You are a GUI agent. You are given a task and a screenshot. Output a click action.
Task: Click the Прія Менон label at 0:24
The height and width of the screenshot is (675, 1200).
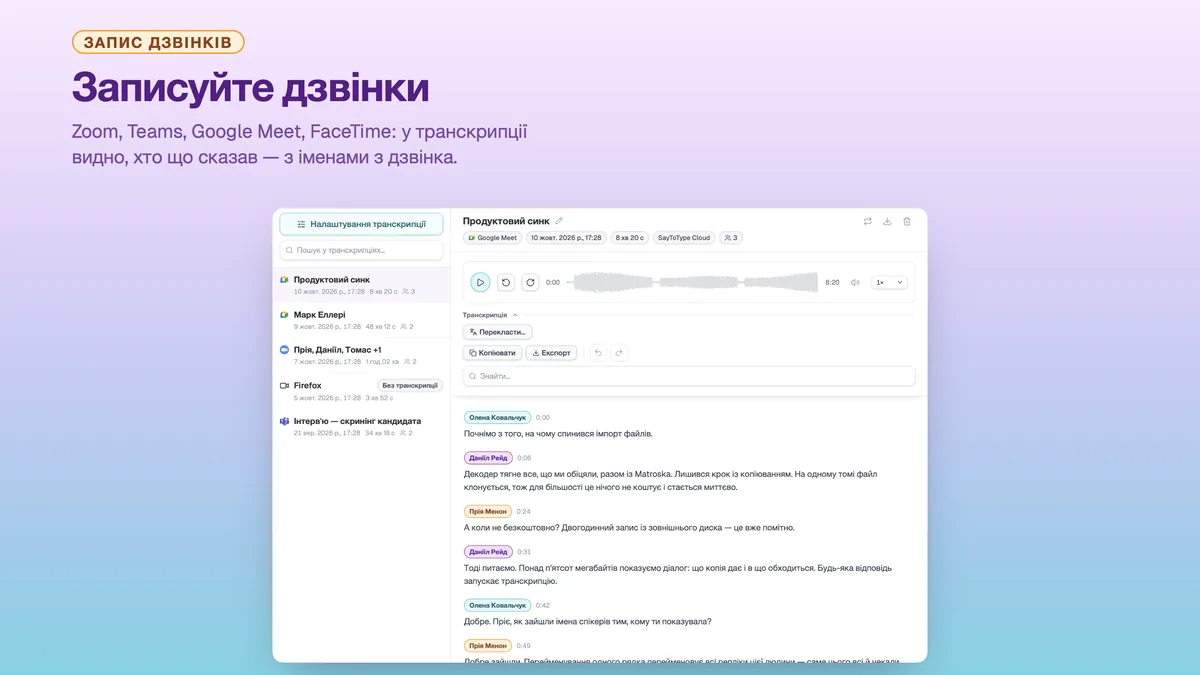tap(488, 511)
